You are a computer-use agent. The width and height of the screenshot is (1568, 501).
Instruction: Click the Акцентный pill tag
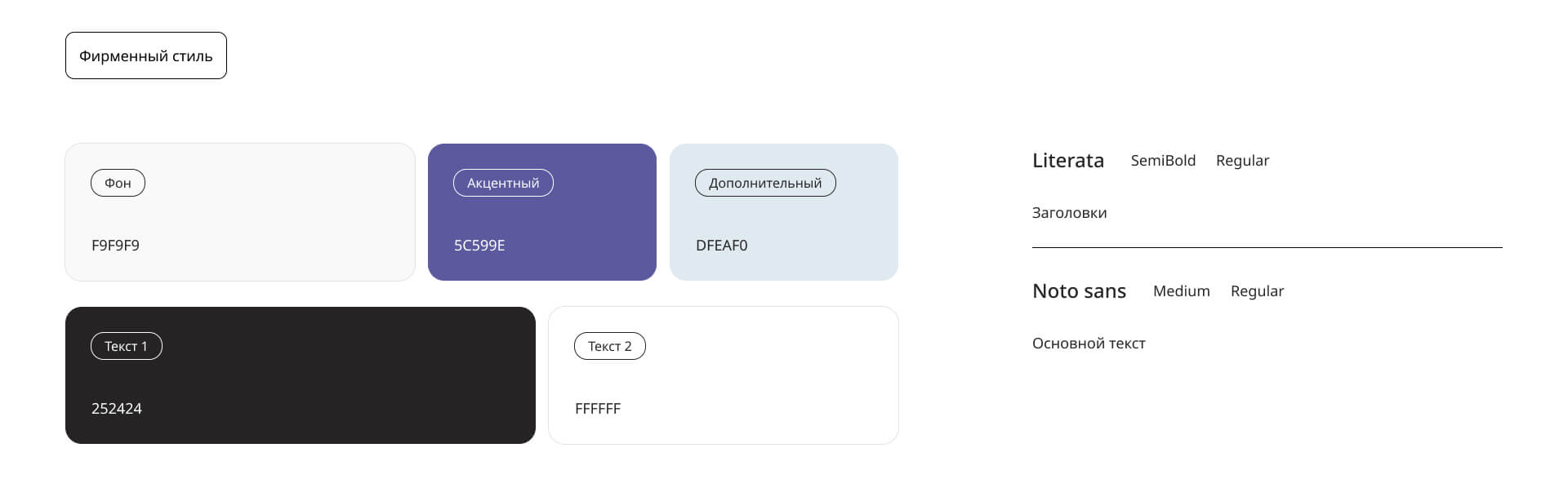[503, 184]
